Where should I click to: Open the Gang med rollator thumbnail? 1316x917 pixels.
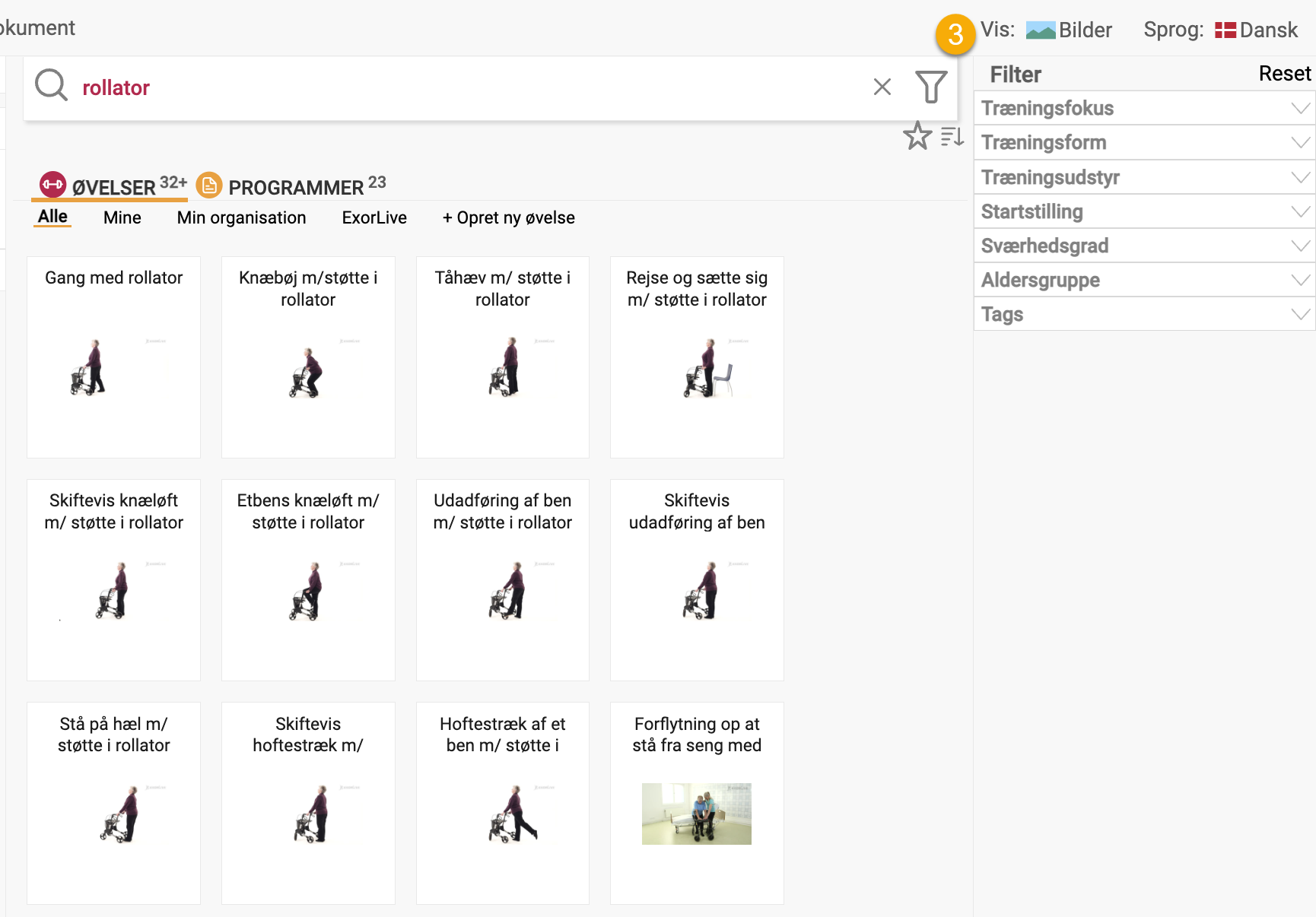(x=113, y=368)
